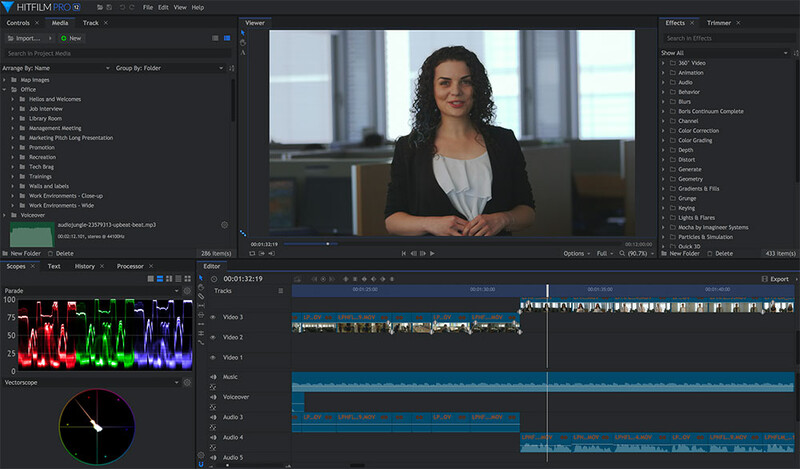
Task: Click Delete in the Media panel
Action: point(61,254)
